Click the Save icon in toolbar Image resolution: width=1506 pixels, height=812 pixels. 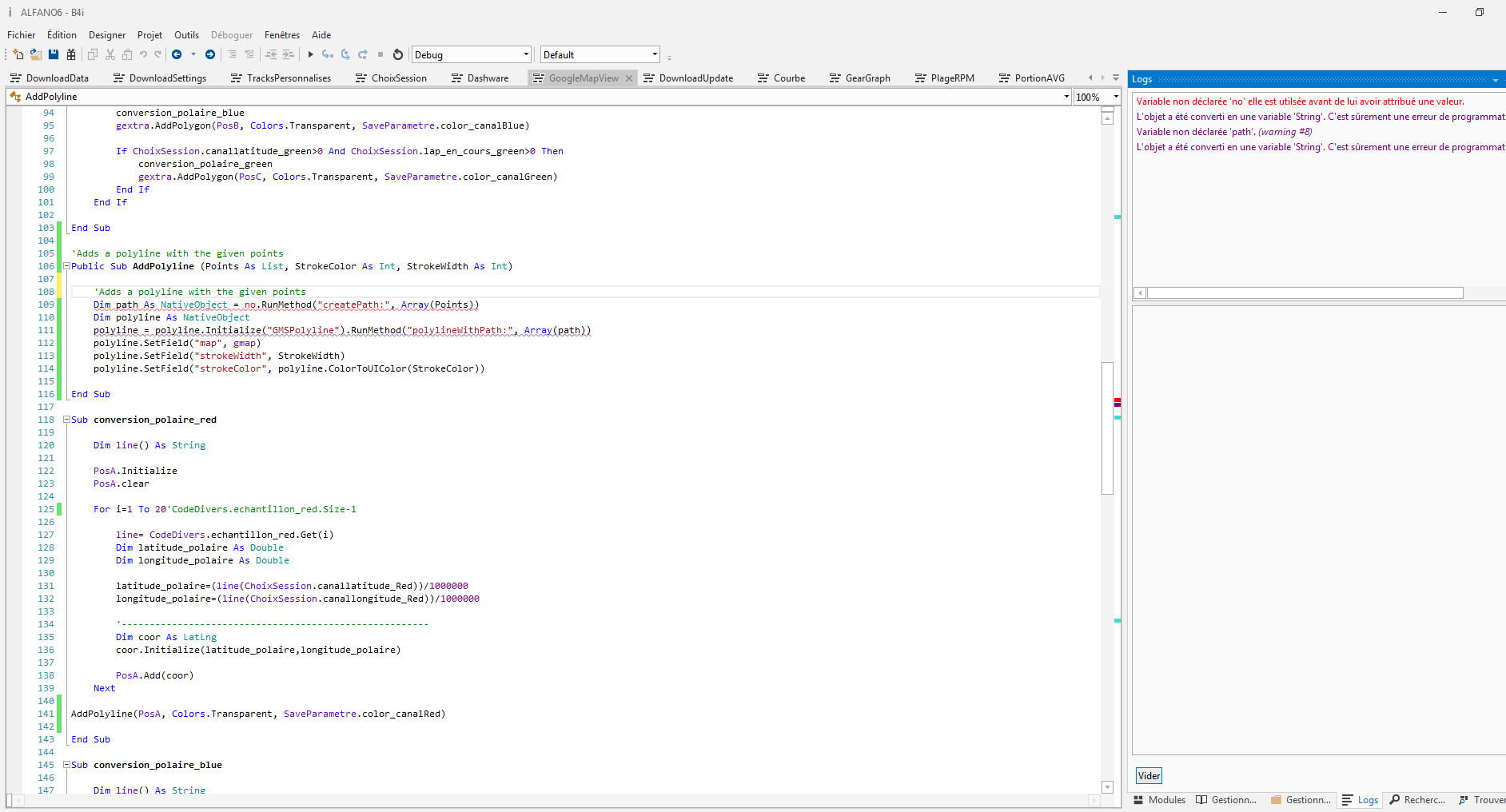[x=54, y=54]
